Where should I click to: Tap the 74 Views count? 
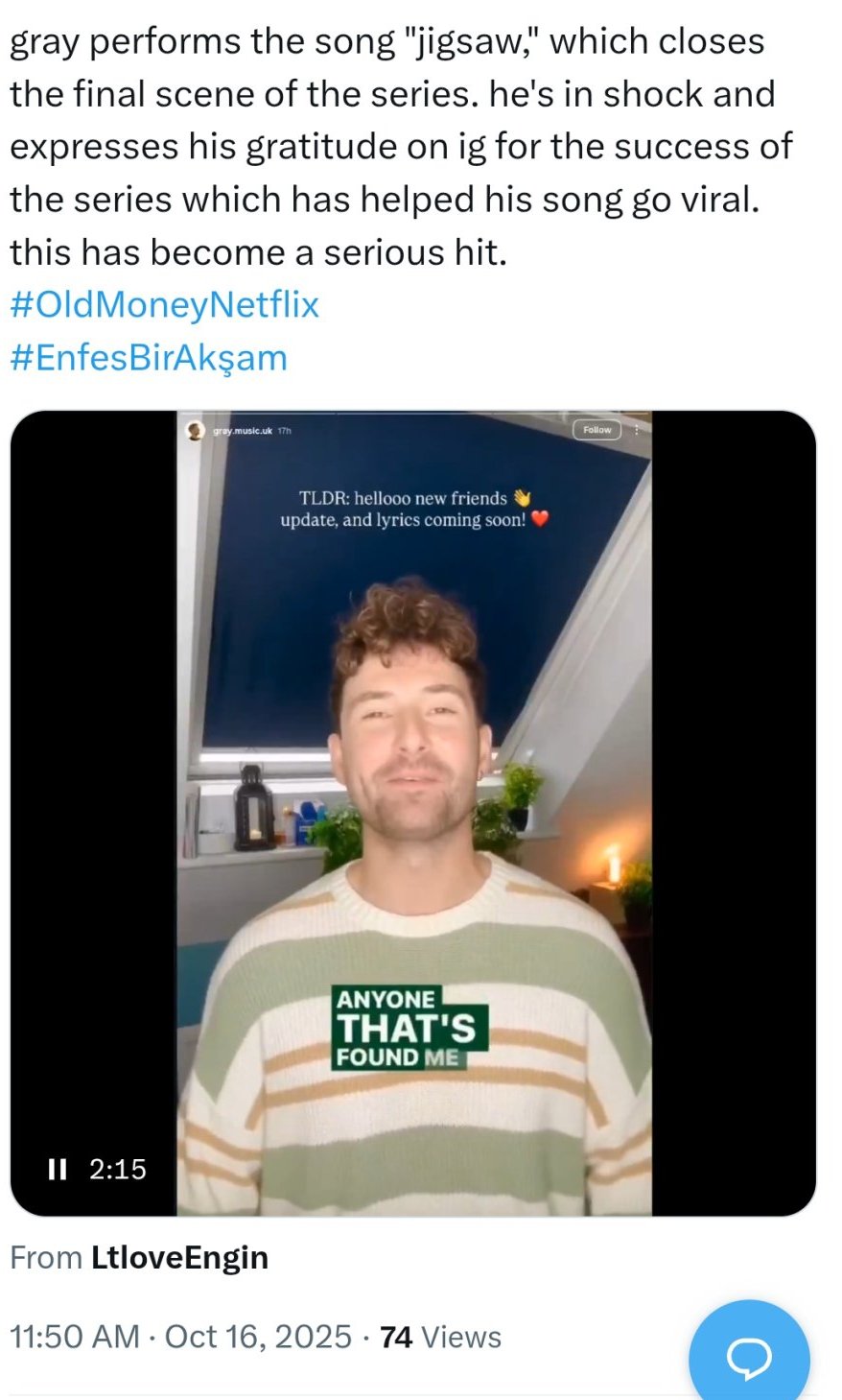click(x=440, y=1337)
